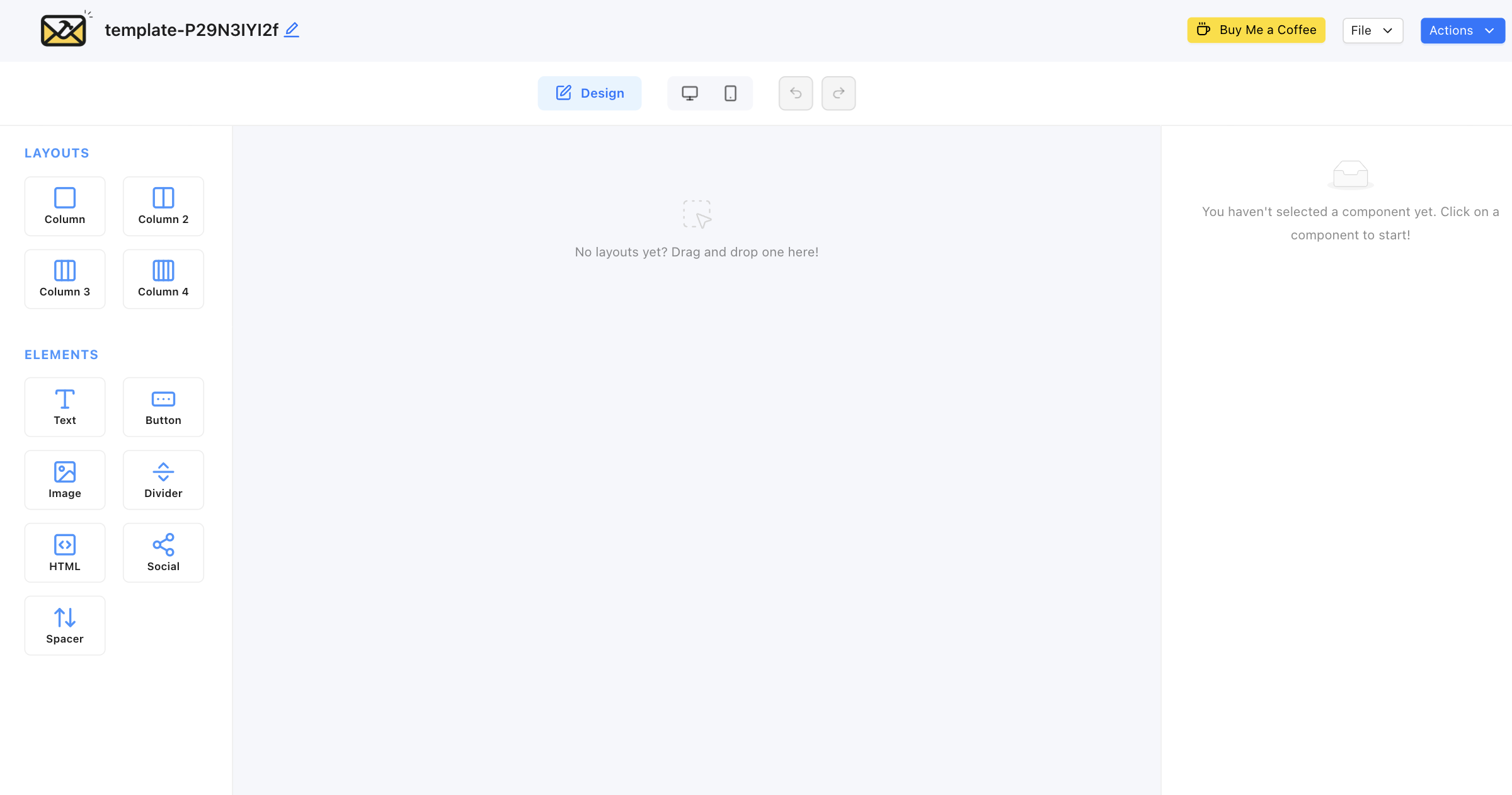Choose the Social element
1512x795 pixels.
163,552
